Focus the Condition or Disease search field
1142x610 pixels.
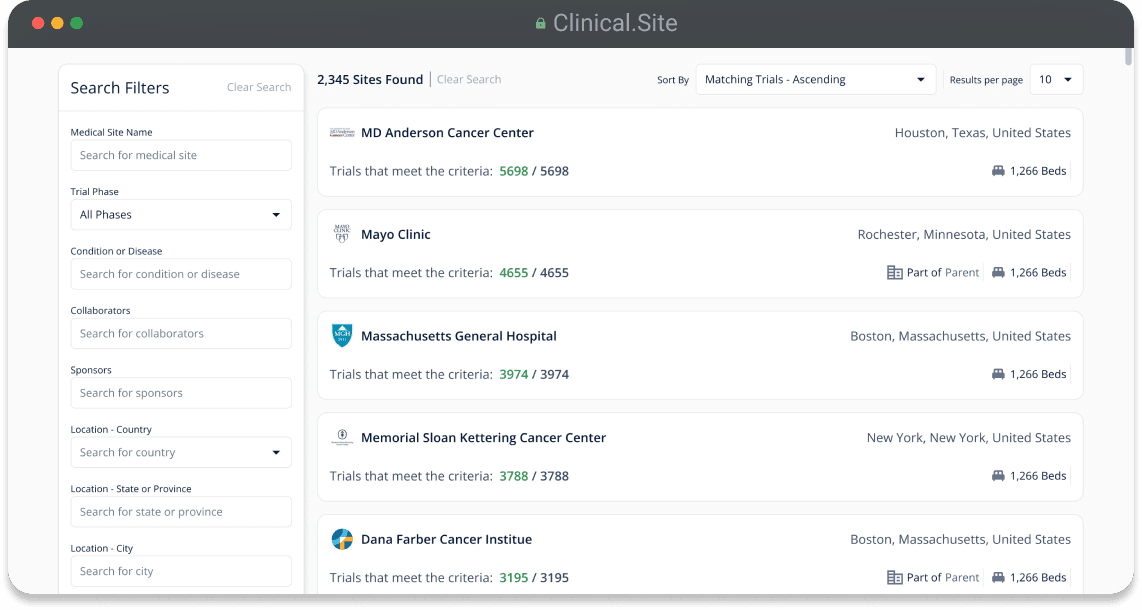181,274
